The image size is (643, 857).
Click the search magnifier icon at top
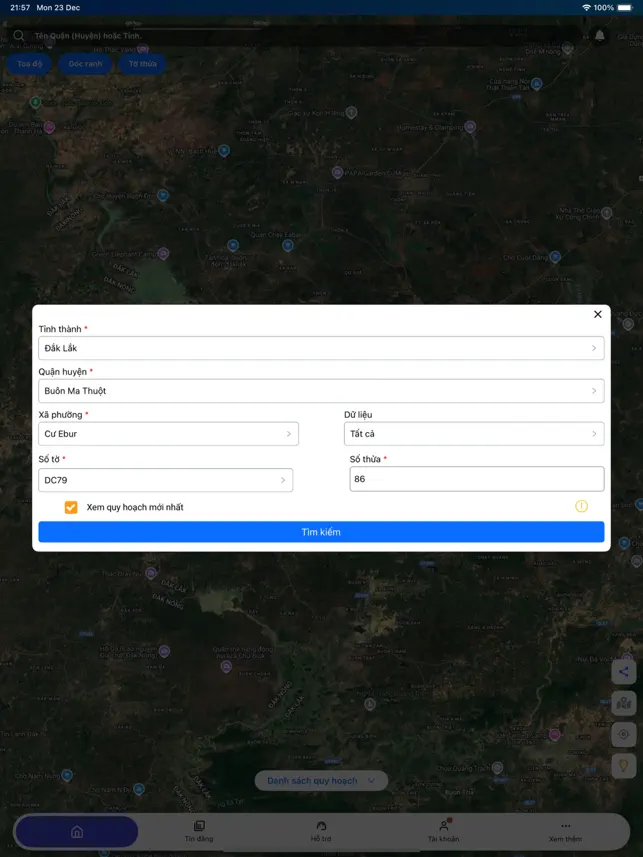point(19,36)
